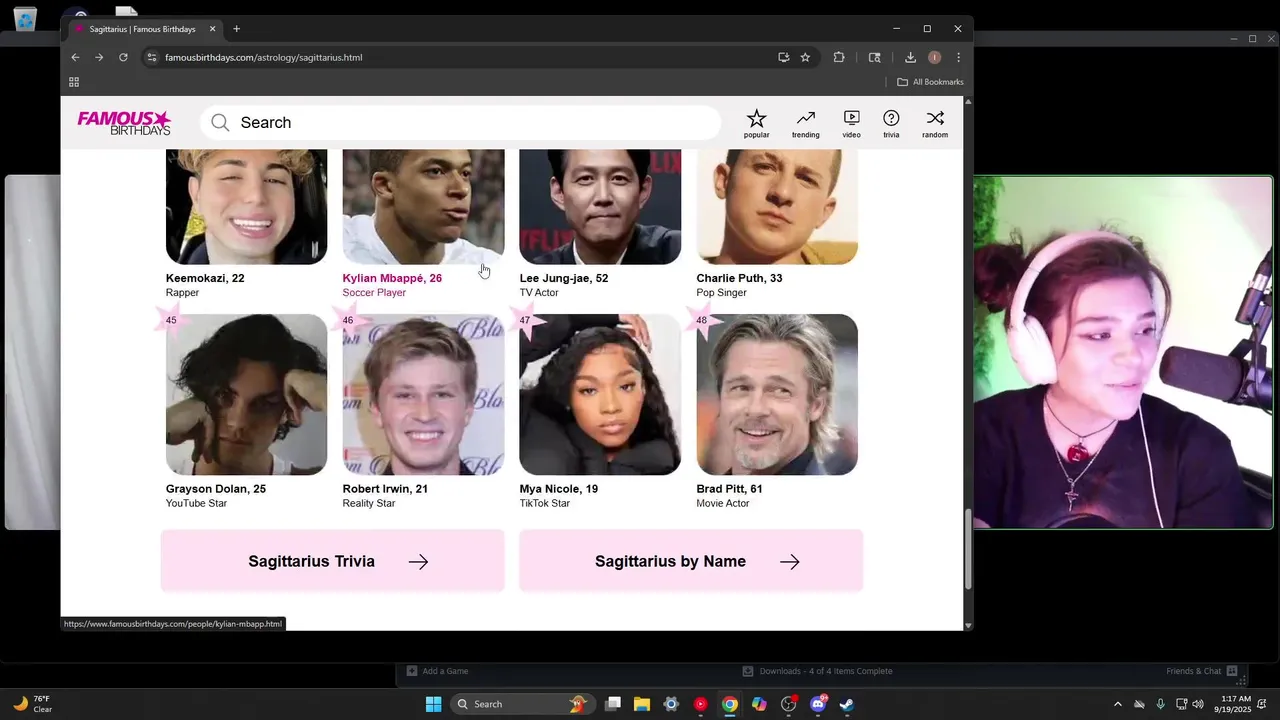
Task: Click Mya Nicole's photo thumbnail
Action: tap(600, 394)
